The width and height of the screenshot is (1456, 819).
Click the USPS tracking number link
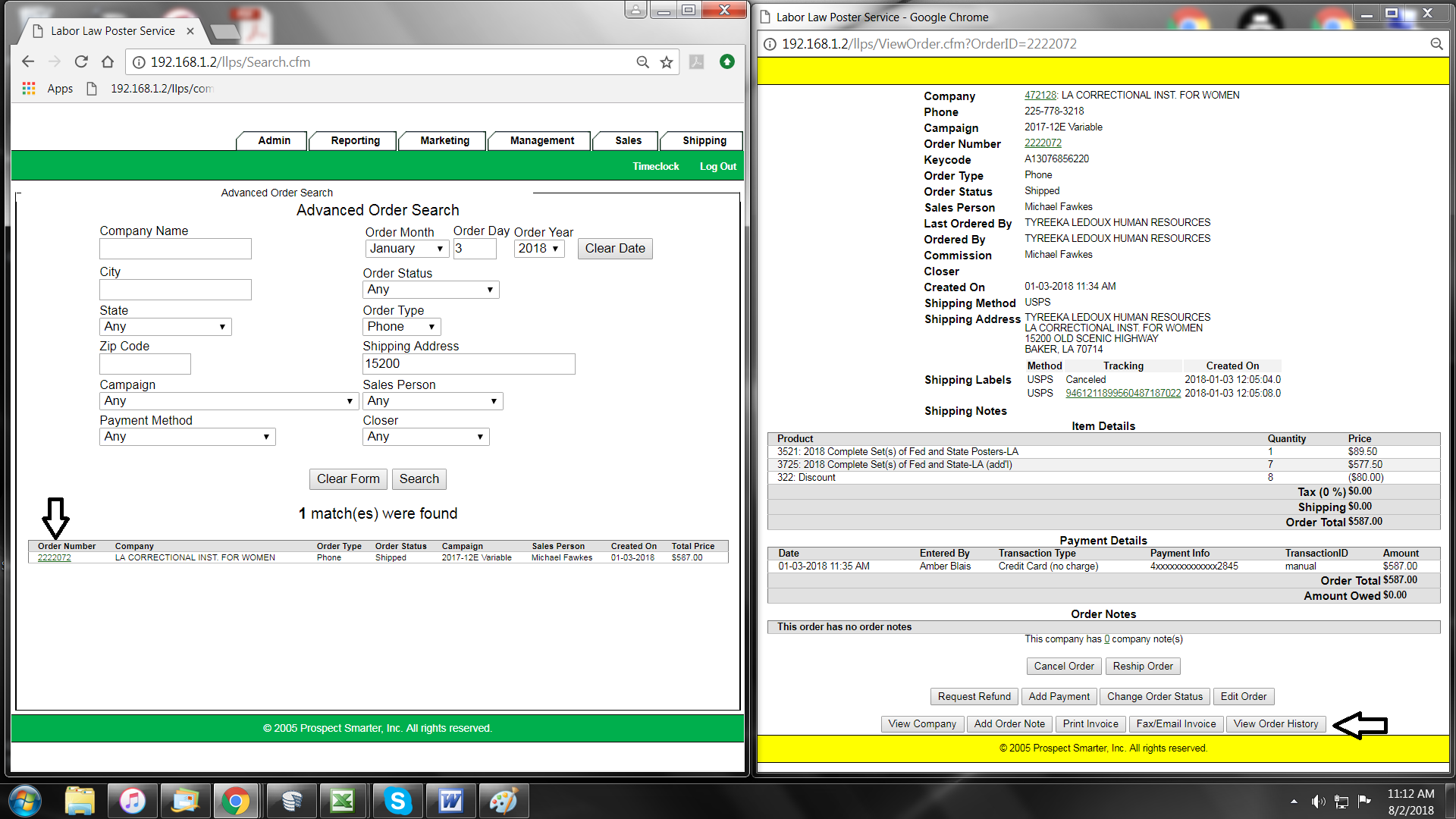click(x=1123, y=394)
